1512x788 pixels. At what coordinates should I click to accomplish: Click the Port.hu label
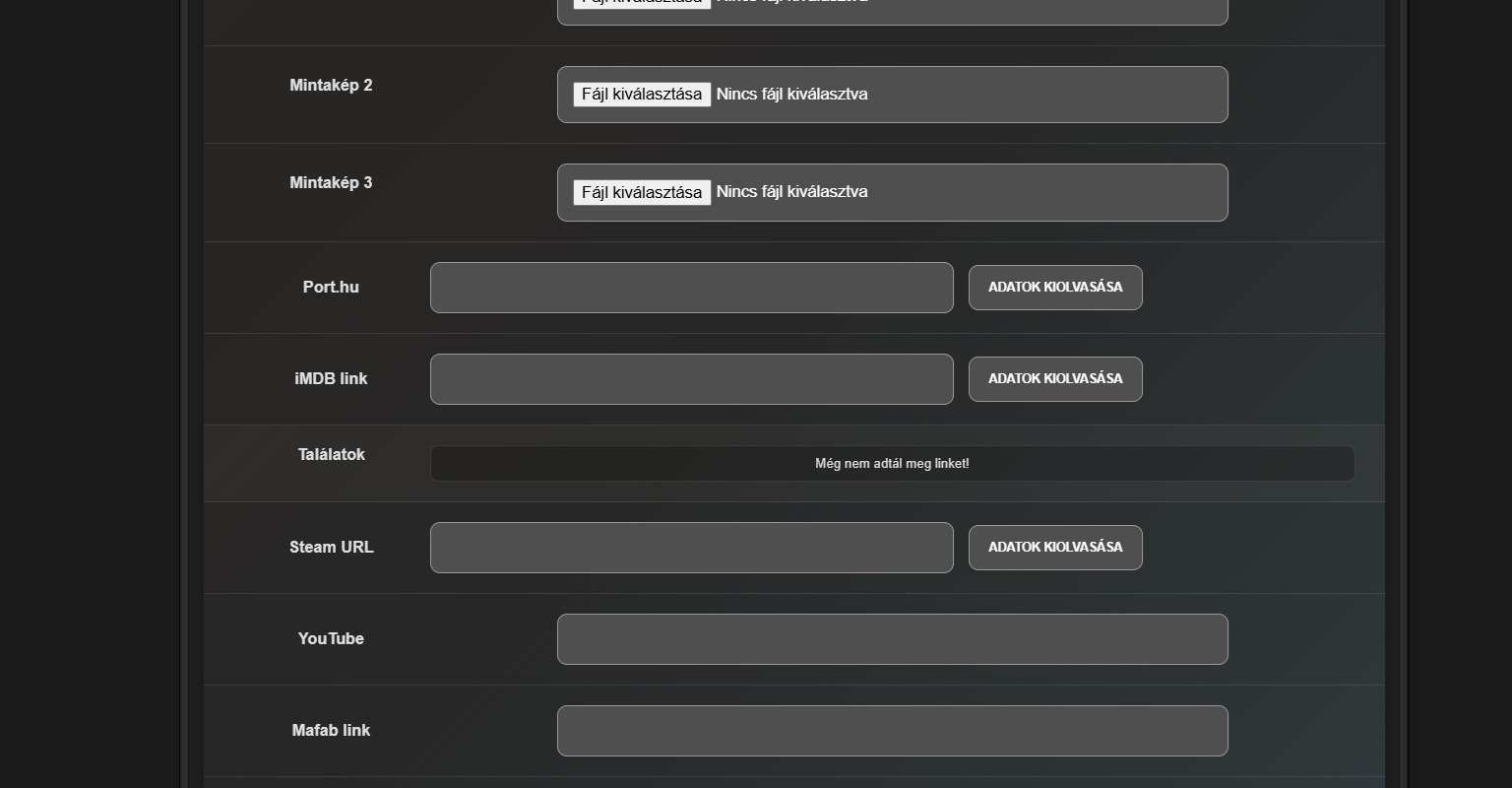coord(331,288)
